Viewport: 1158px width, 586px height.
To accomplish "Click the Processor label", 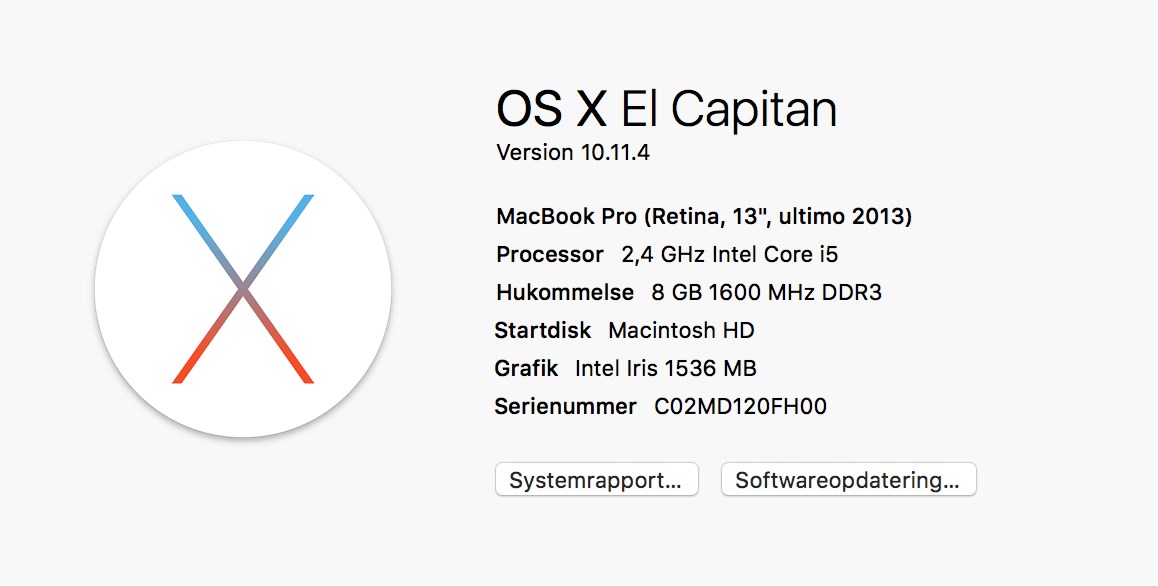I will click(x=549, y=254).
